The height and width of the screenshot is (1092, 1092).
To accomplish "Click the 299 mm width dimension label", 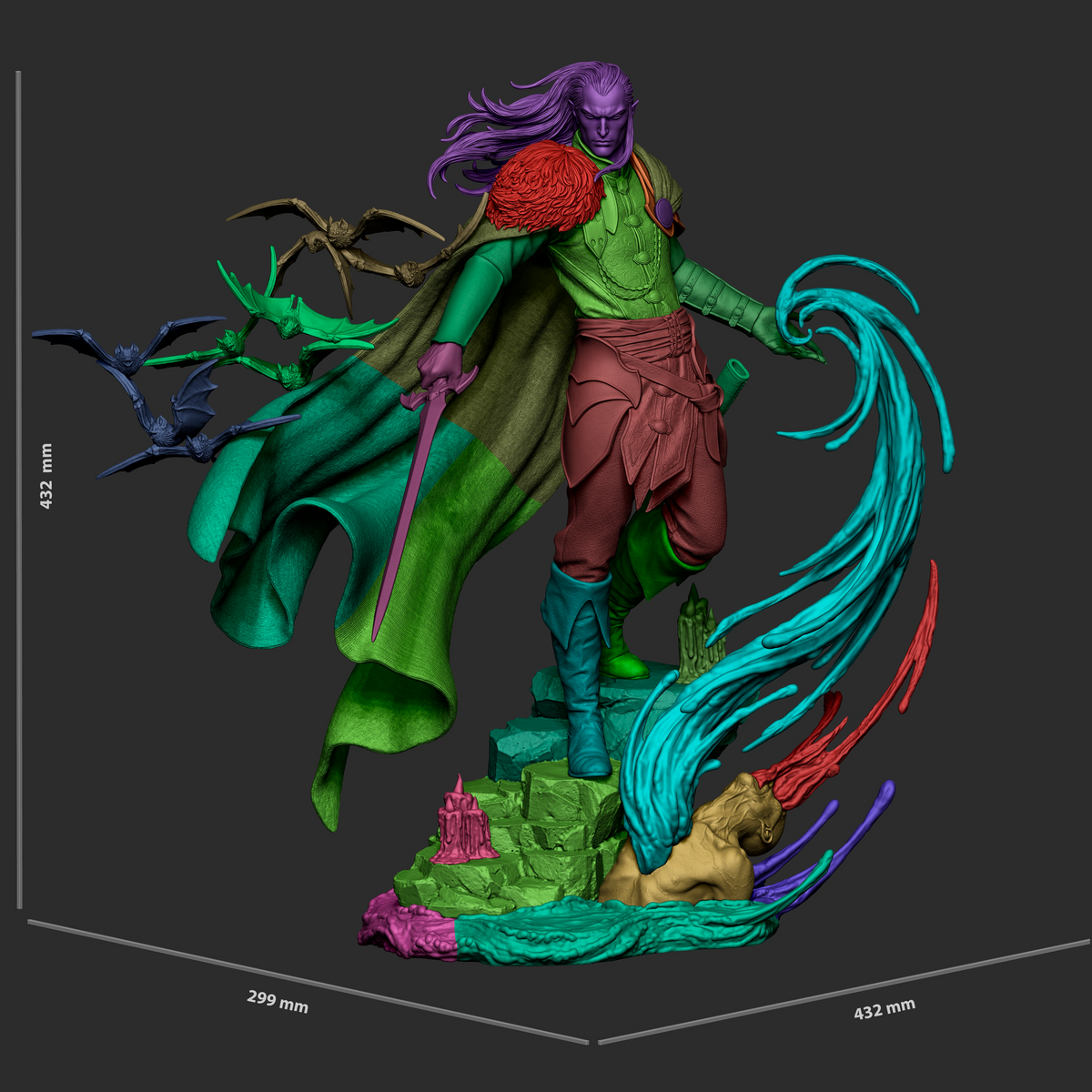I will (278, 1001).
